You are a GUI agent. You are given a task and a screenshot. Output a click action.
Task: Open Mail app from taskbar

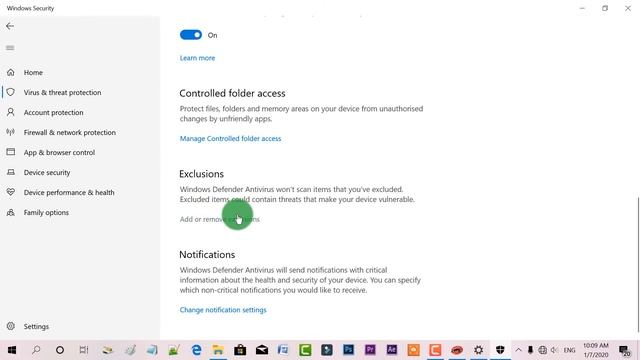click(x=262, y=350)
